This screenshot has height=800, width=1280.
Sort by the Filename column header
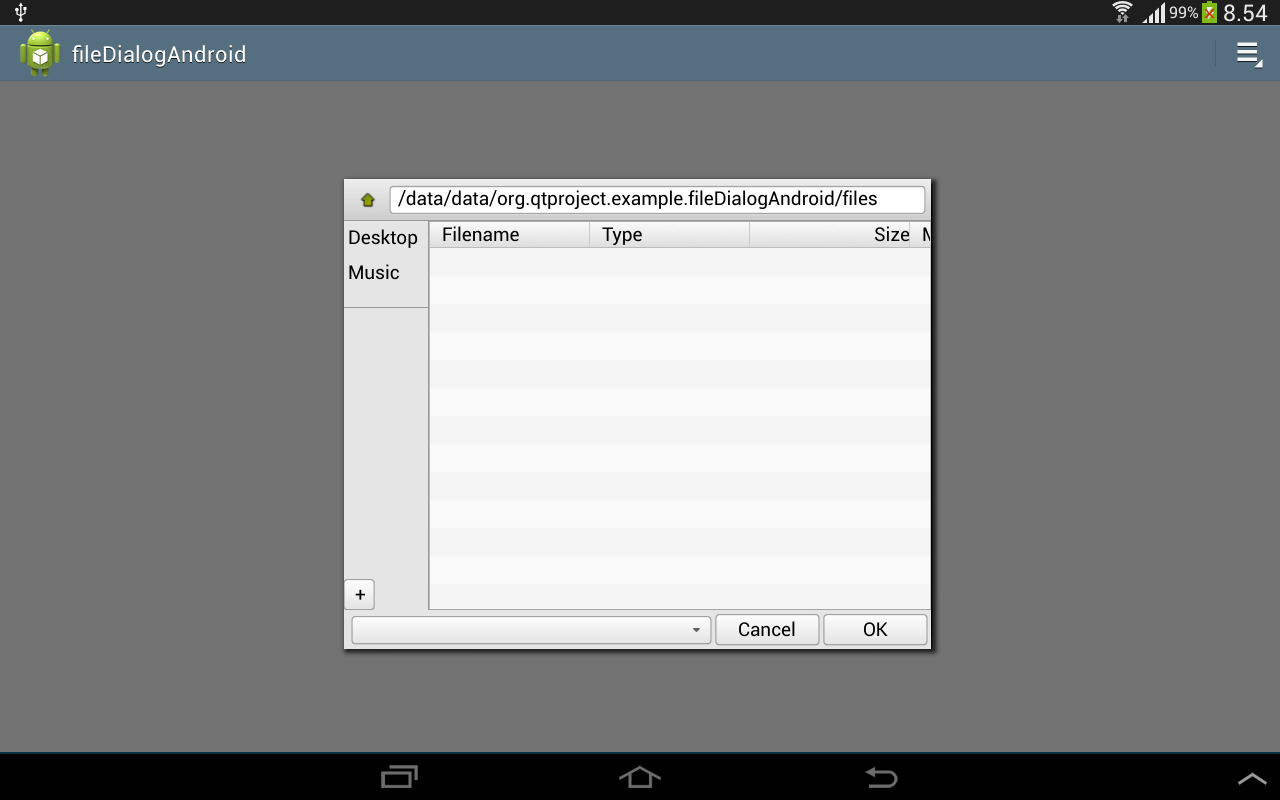(509, 235)
